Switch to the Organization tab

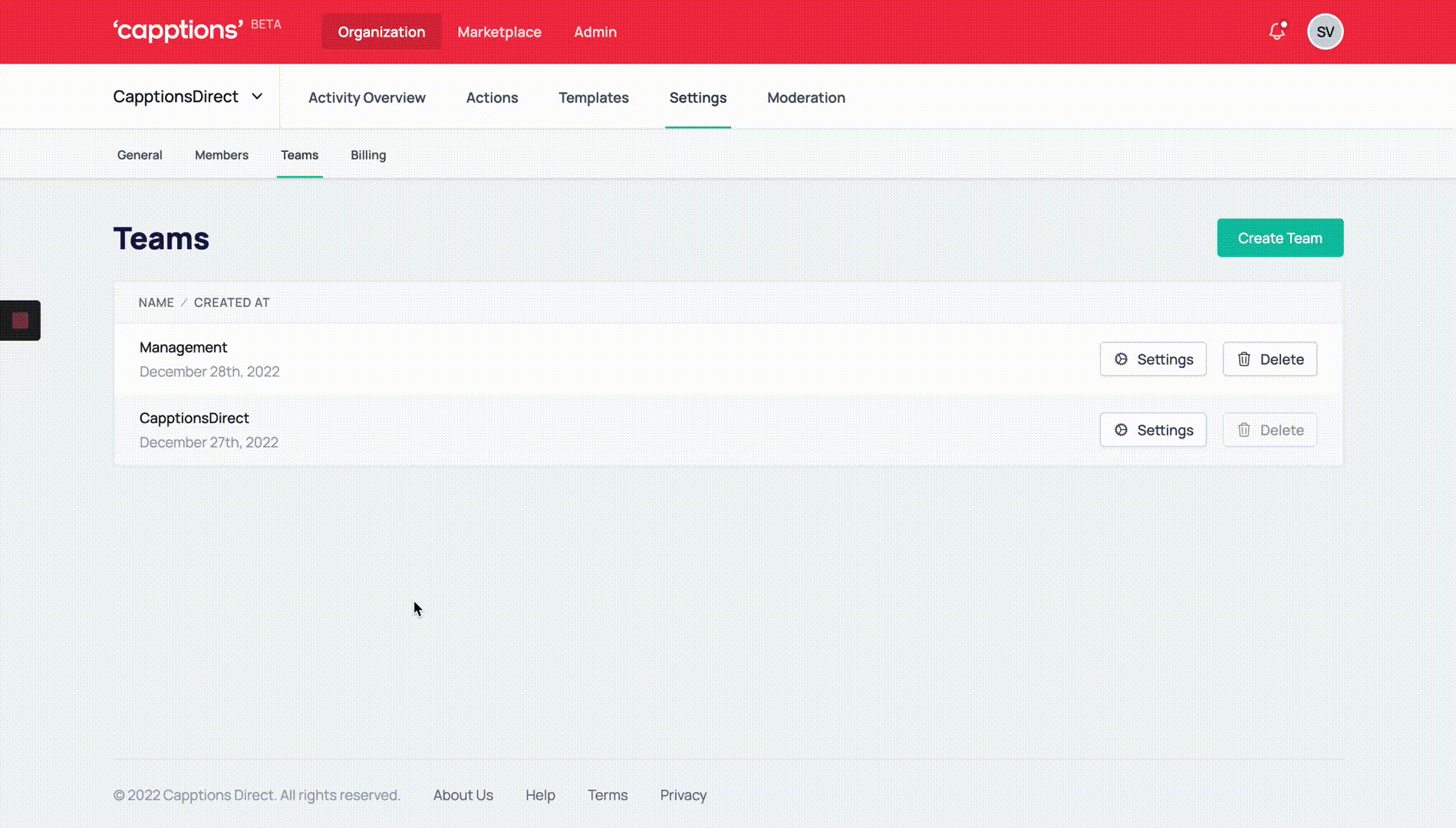click(381, 31)
